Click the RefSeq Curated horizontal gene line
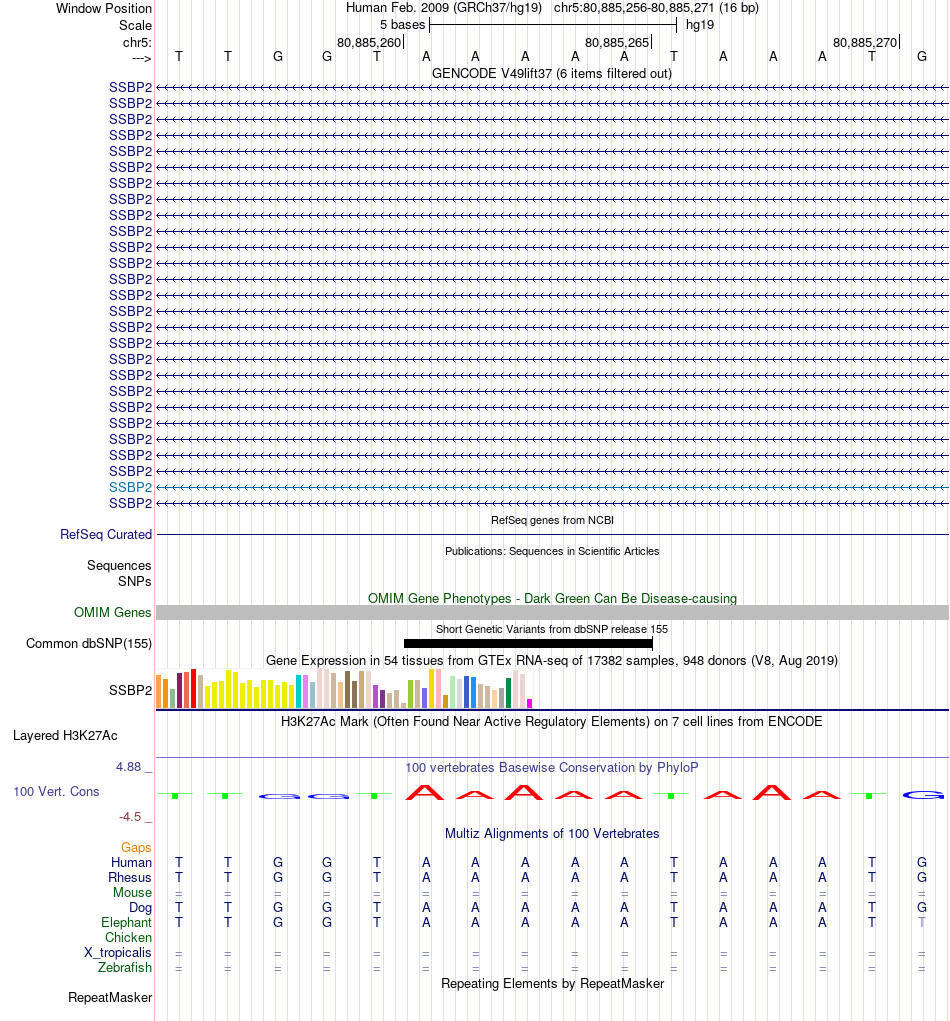The width and height of the screenshot is (950, 1021). click(552, 535)
